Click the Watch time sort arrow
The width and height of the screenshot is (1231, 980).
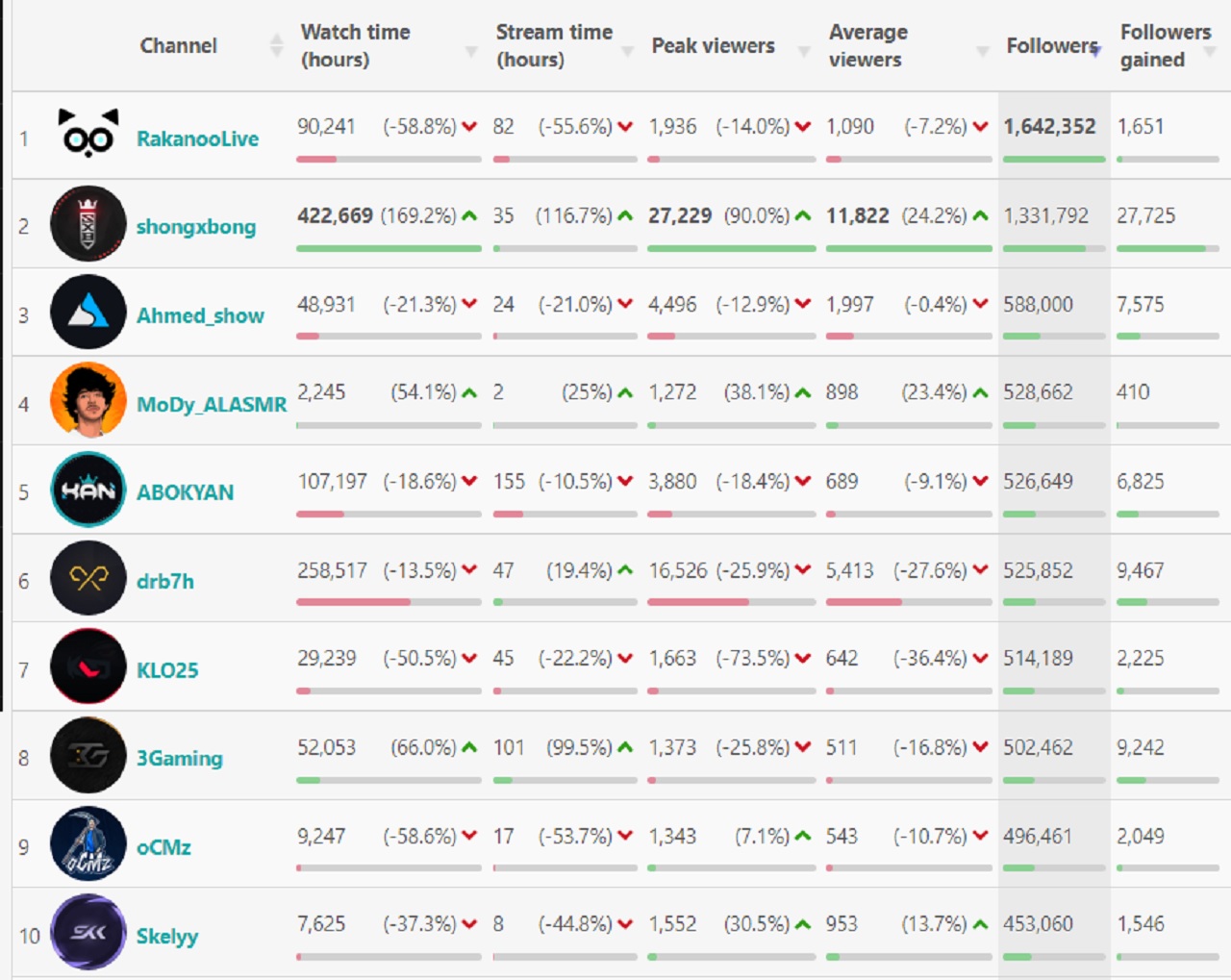point(471,51)
